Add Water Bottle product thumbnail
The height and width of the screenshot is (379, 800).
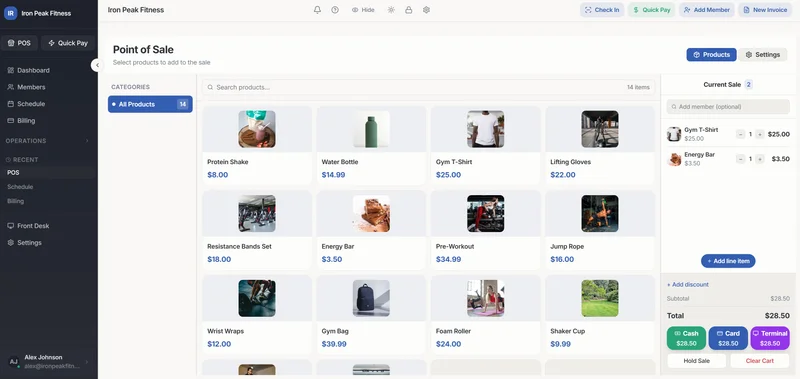371,130
